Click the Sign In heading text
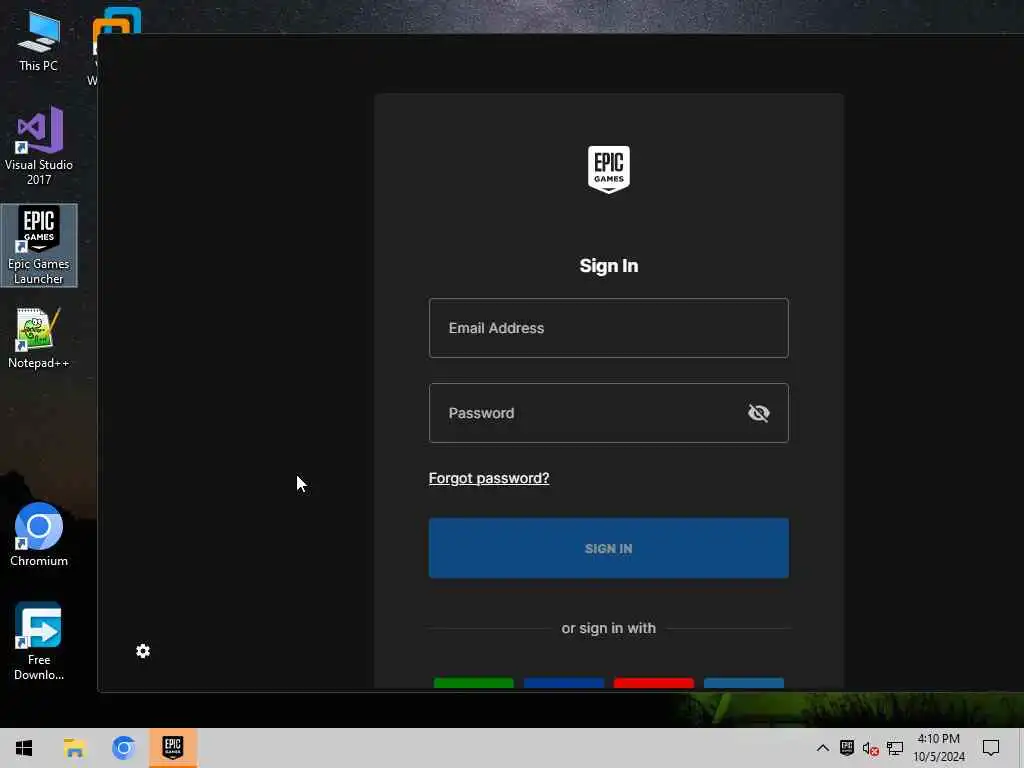 pos(608,266)
